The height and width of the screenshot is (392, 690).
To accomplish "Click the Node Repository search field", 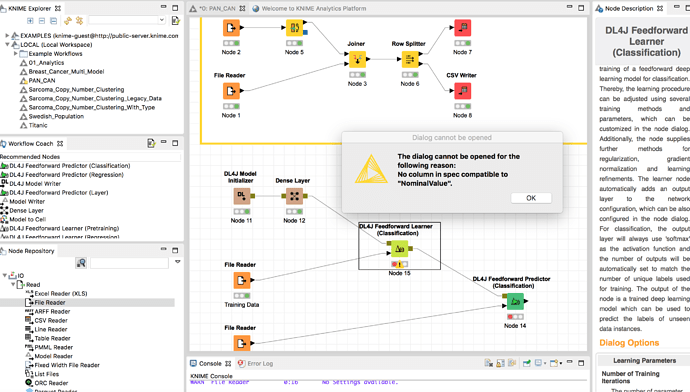I will (129, 263).
